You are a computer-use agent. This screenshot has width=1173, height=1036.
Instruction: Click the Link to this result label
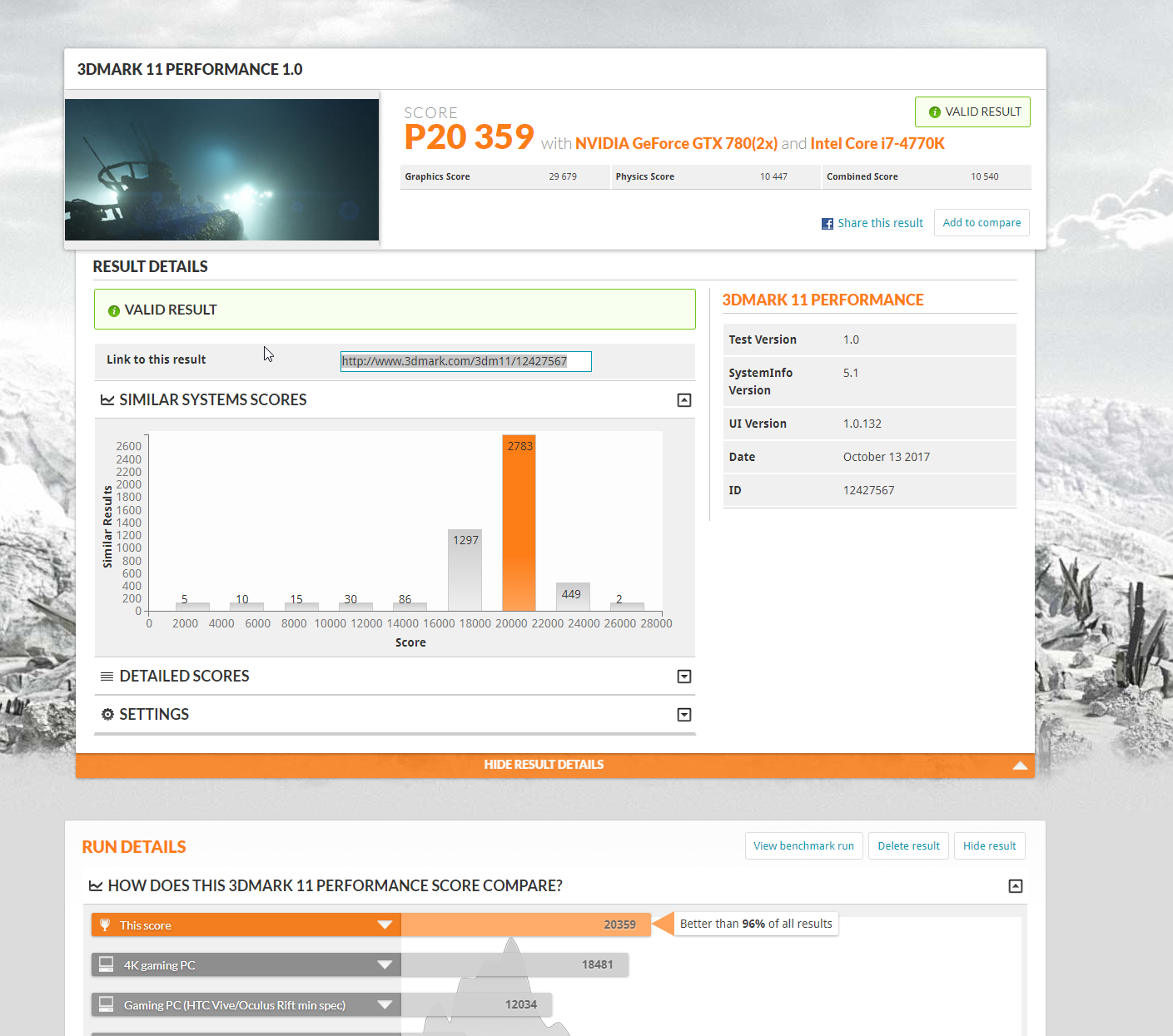(x=156, y=359)
